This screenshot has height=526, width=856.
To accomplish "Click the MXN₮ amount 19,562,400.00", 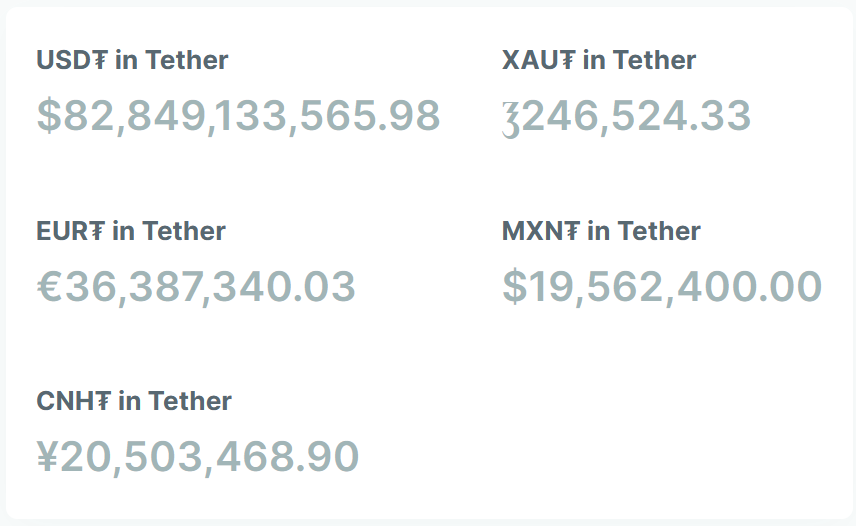I will tap(675, 288).
